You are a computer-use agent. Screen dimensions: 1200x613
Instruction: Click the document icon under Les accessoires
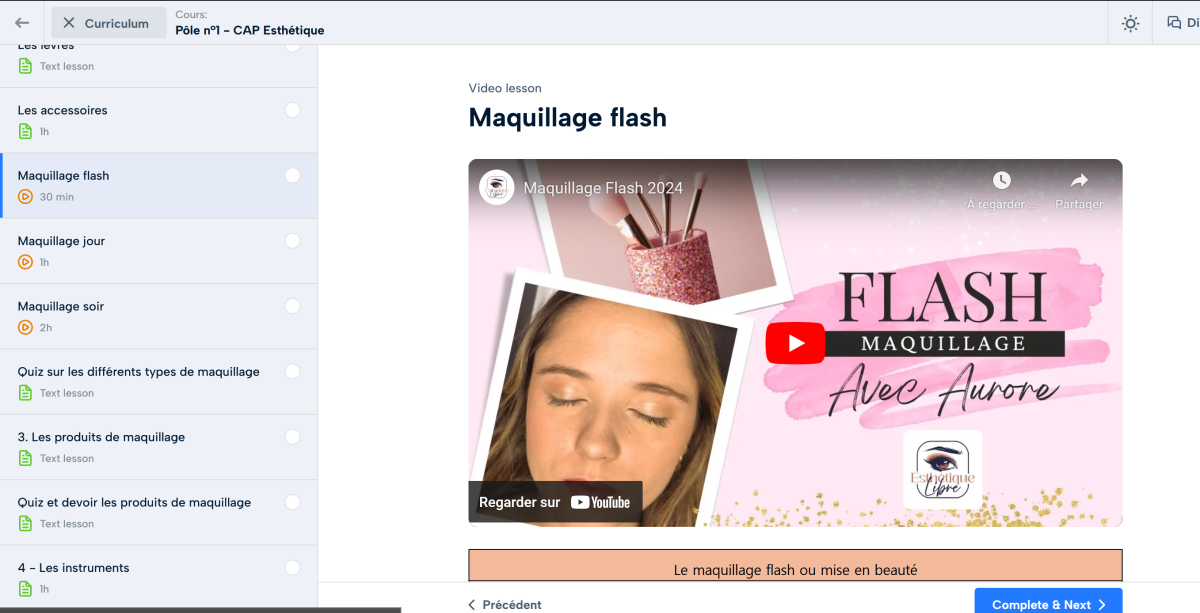coord(26,132)
